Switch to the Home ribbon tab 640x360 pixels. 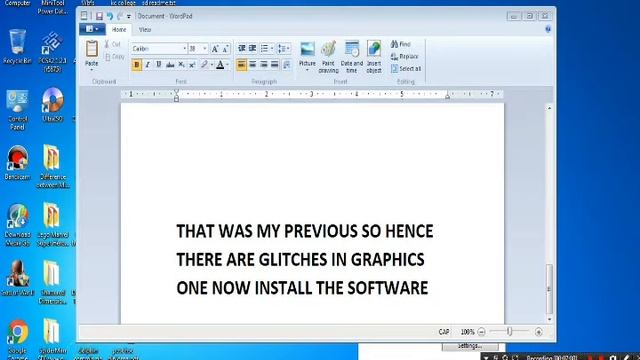coord(119,30)
